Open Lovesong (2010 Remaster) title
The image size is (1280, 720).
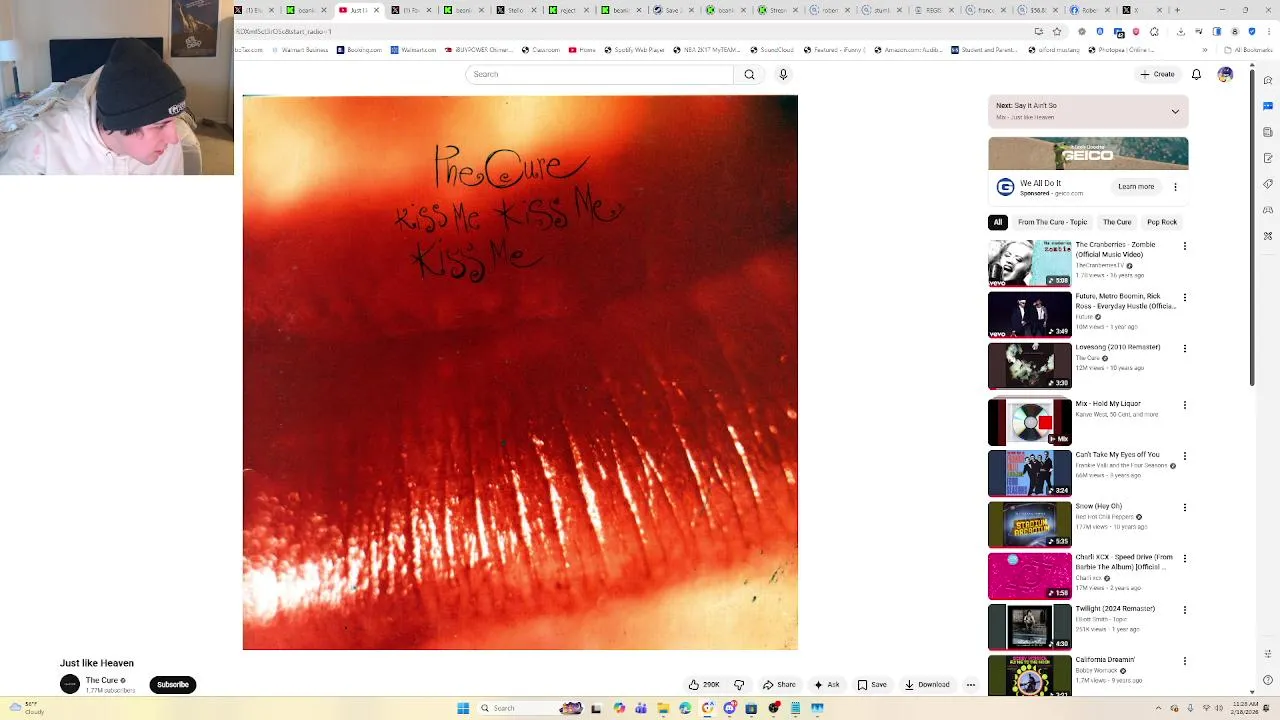coord(1118,347)
